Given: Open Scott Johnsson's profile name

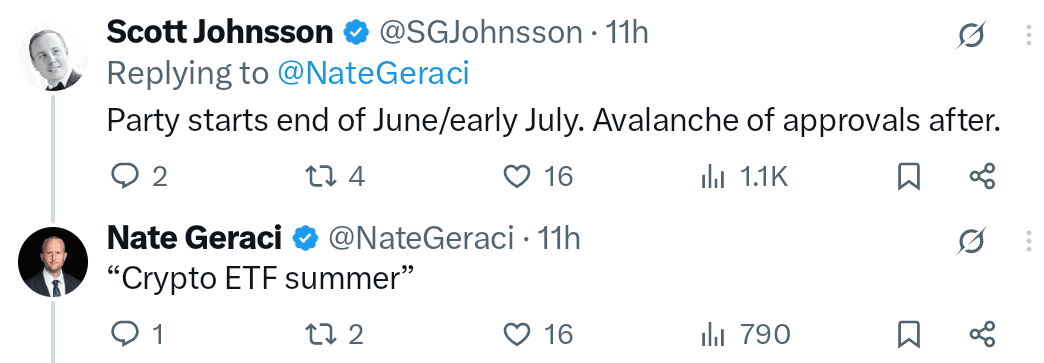Looking at the screenshot, I should point(220,32).
